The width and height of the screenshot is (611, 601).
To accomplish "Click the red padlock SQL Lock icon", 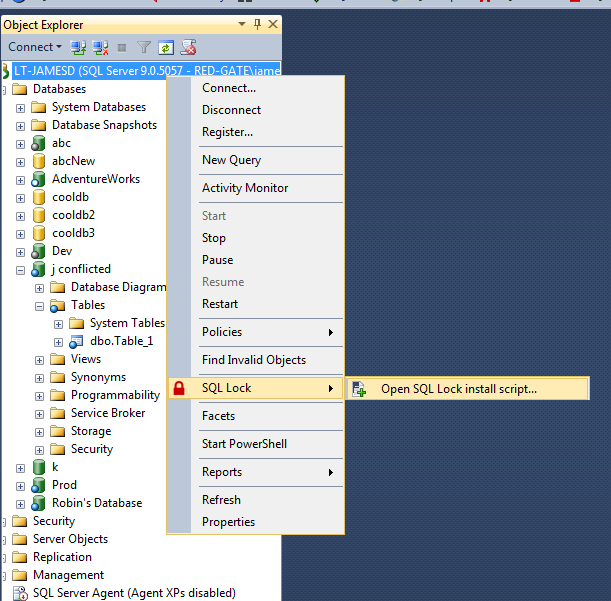I will click(180, 388).
